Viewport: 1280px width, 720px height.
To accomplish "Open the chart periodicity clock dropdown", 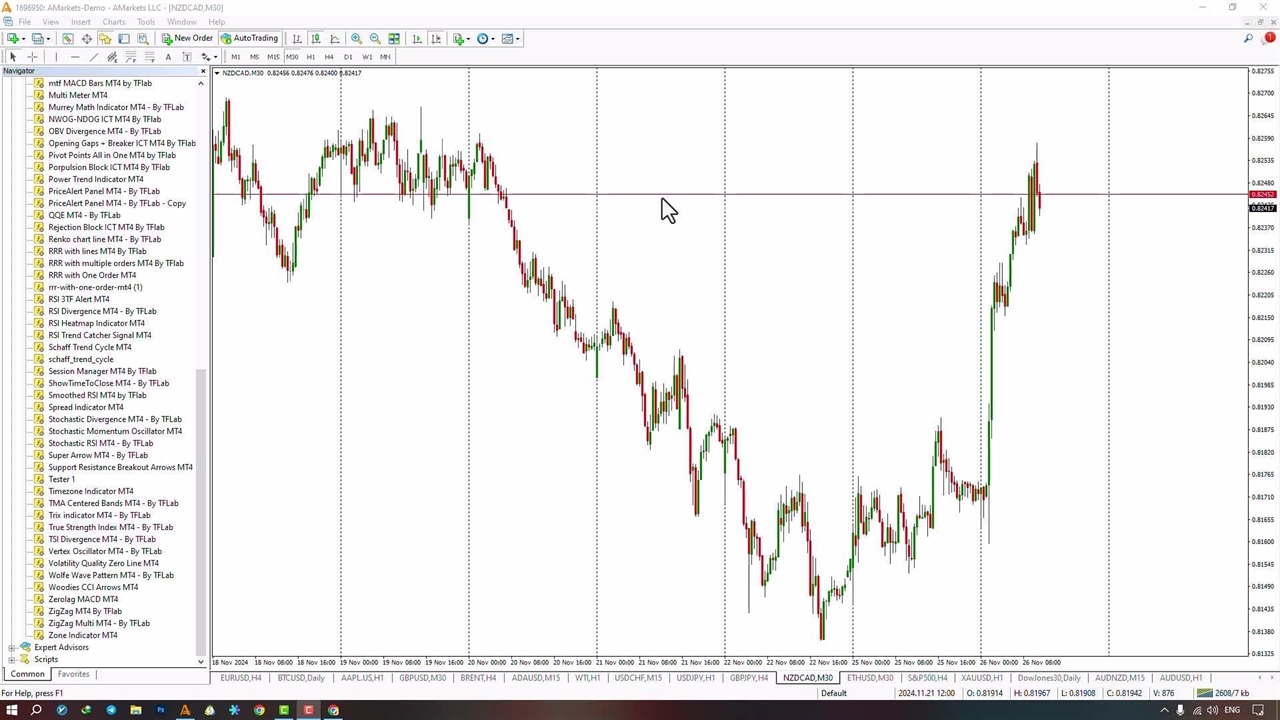I will coord(485,39).
